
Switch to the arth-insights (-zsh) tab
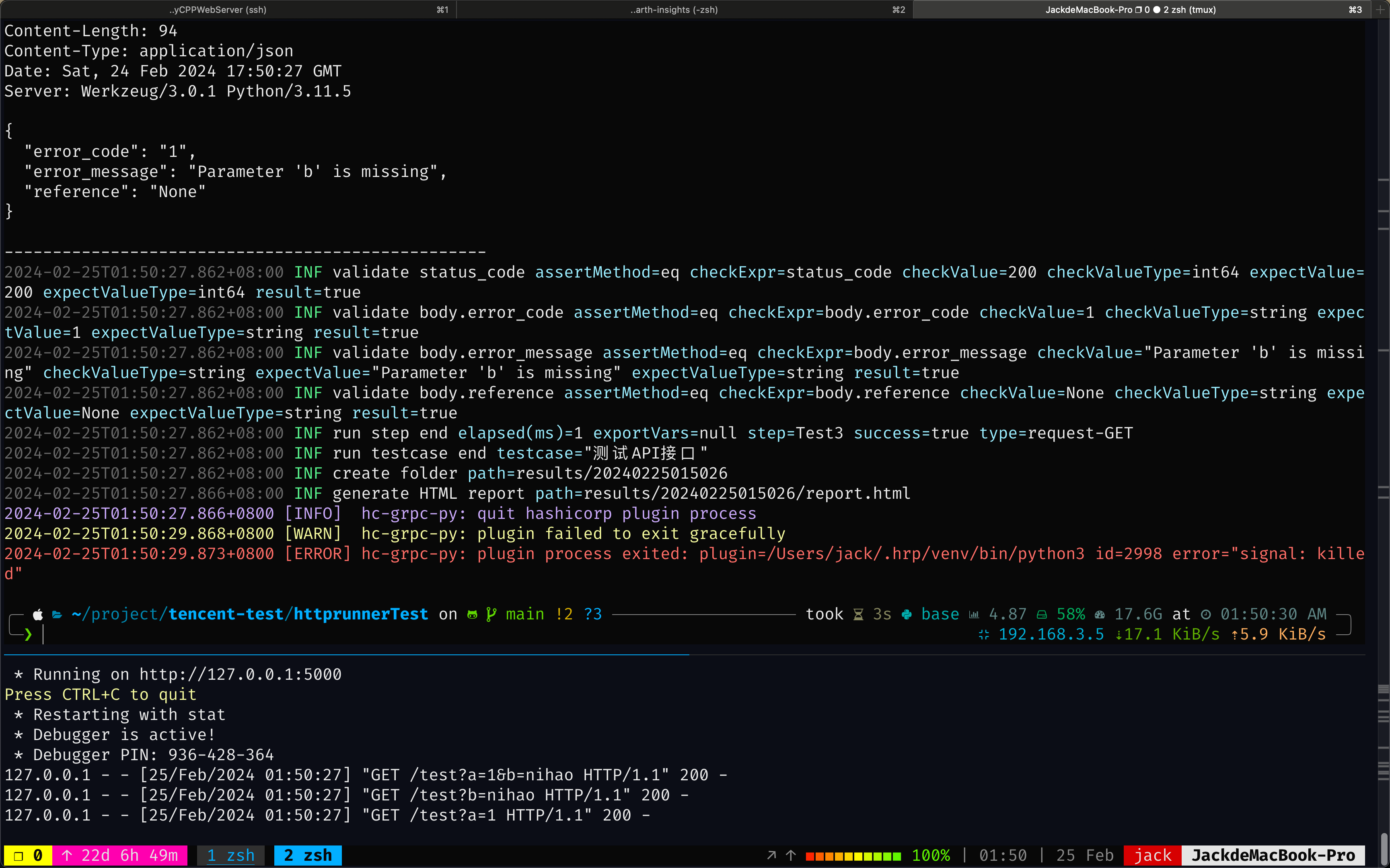pos(684,9)
